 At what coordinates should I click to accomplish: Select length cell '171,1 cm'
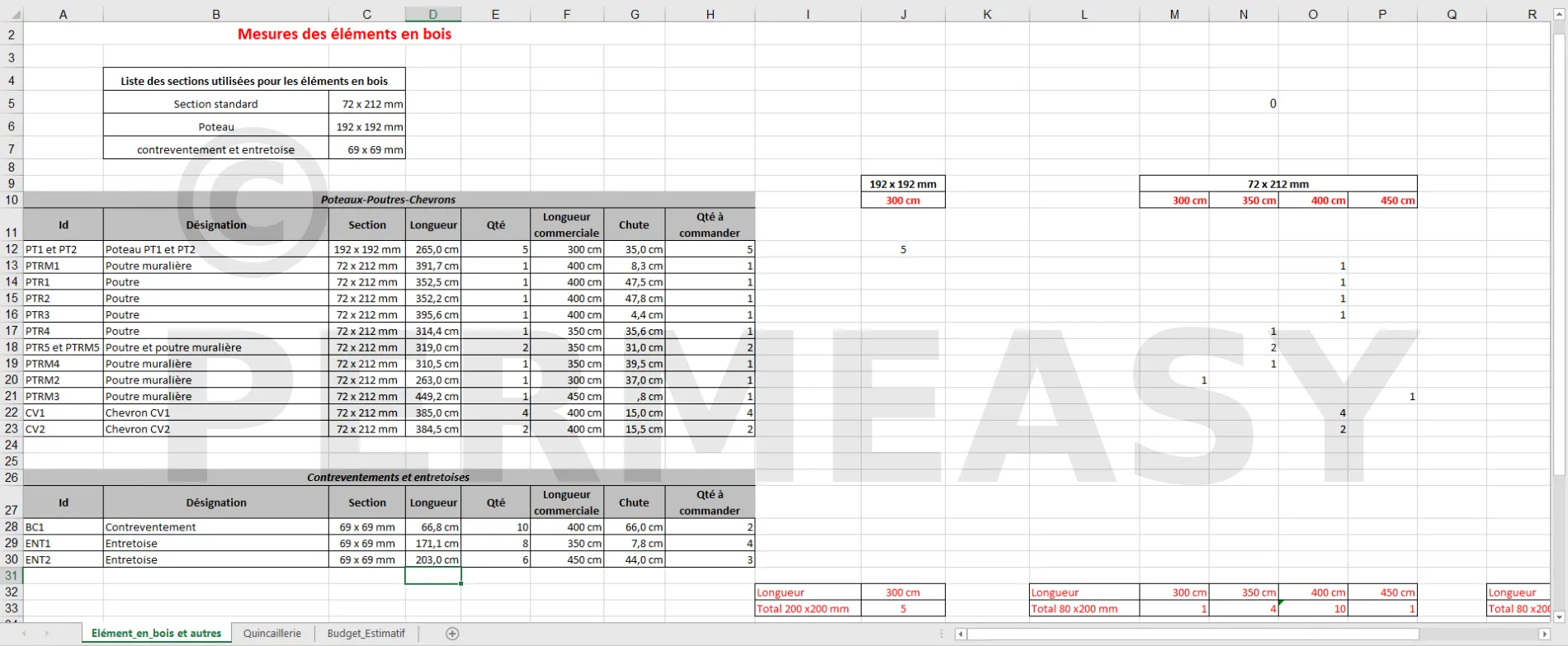pyautogui.click(x=433, y=544)
